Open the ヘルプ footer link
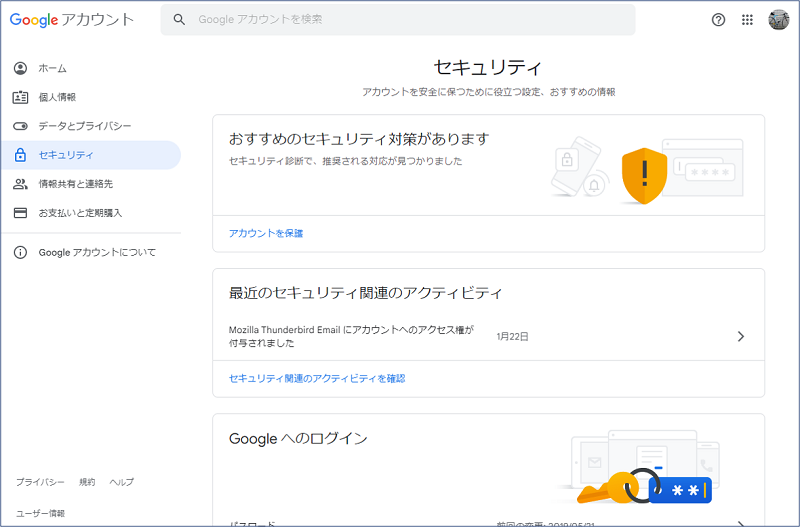This screenshot has height=527, width=800. point(121,482)
